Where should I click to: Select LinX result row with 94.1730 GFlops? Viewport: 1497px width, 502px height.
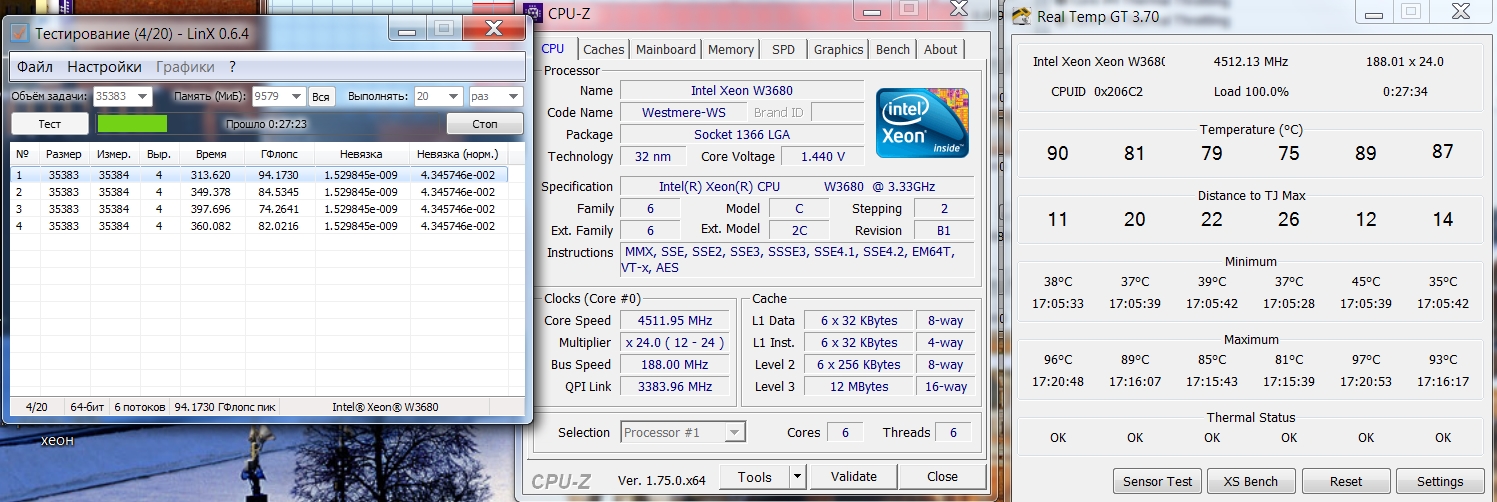(260, 174)
